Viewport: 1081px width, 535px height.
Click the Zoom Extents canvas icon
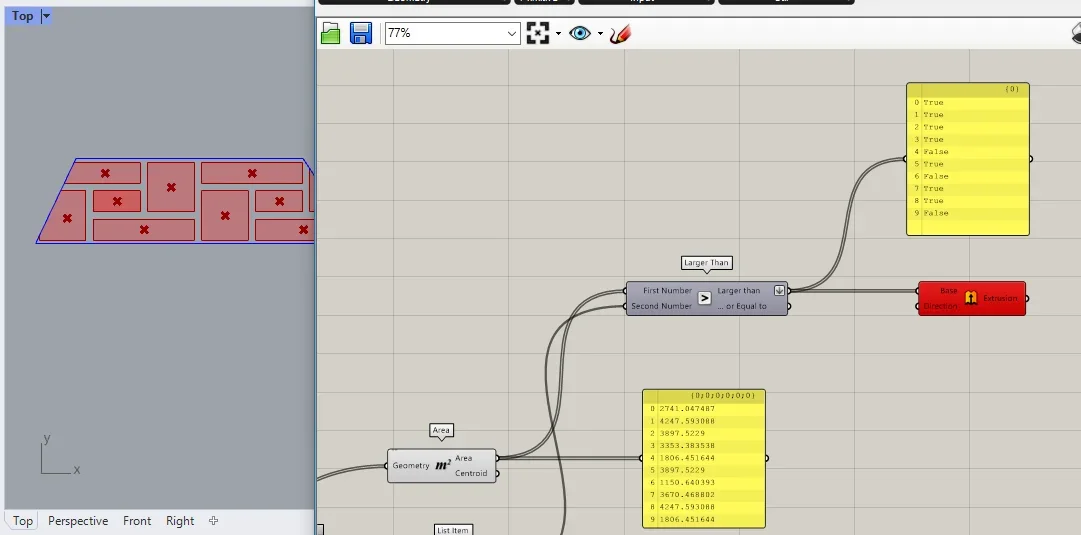[538, 33]
